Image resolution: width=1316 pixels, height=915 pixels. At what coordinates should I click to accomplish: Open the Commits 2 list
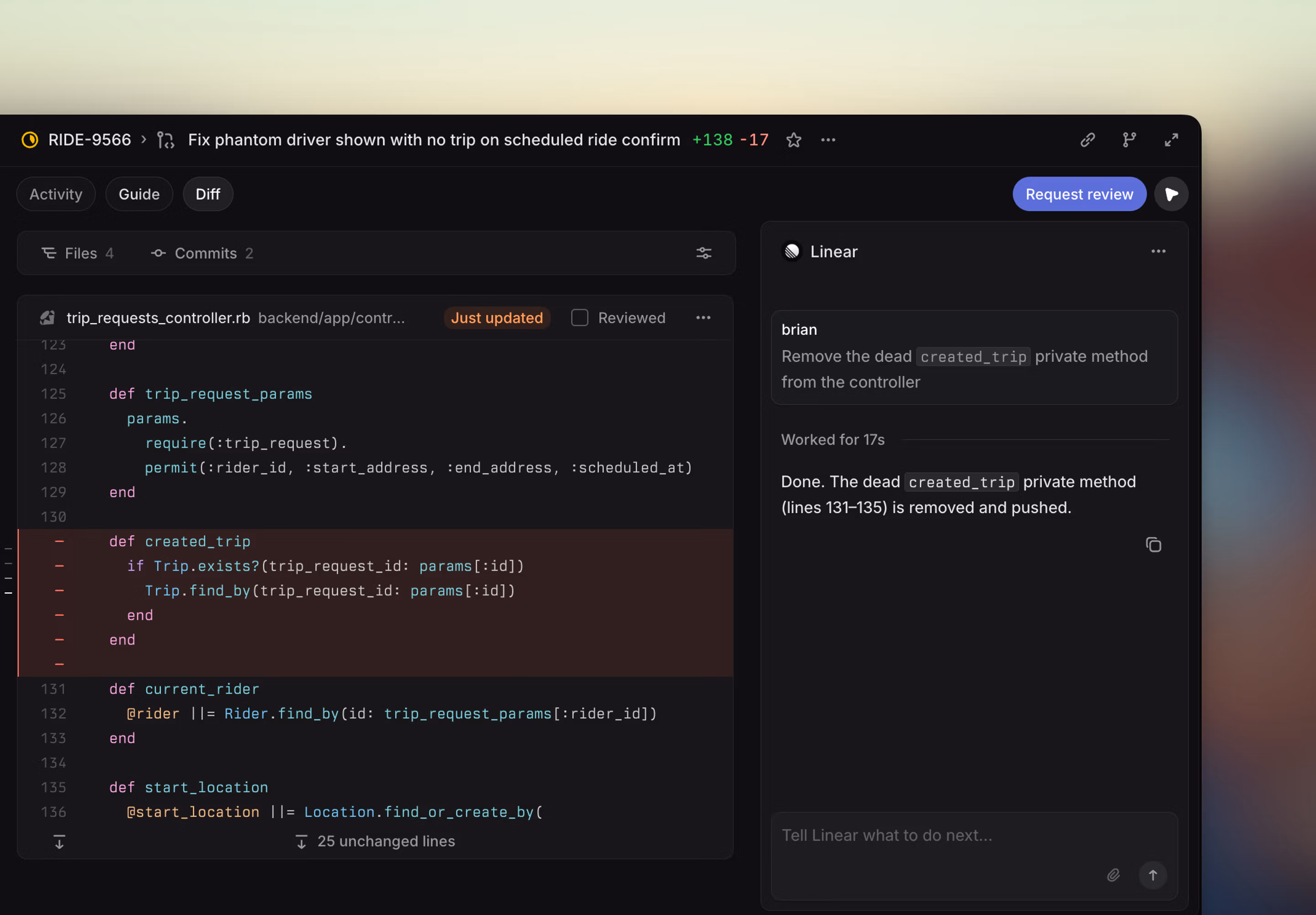[202, 253]
